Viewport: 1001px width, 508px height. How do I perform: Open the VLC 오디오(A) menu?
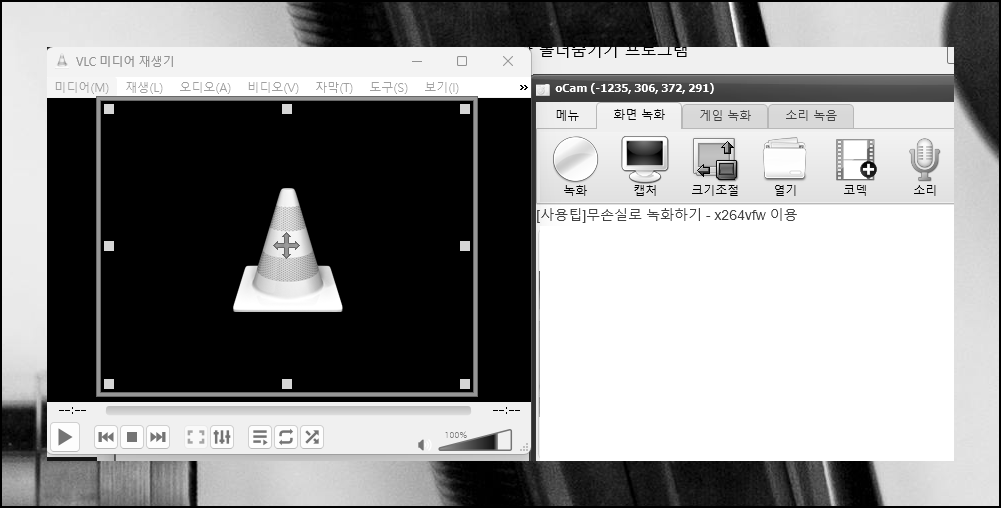point(205,87)
